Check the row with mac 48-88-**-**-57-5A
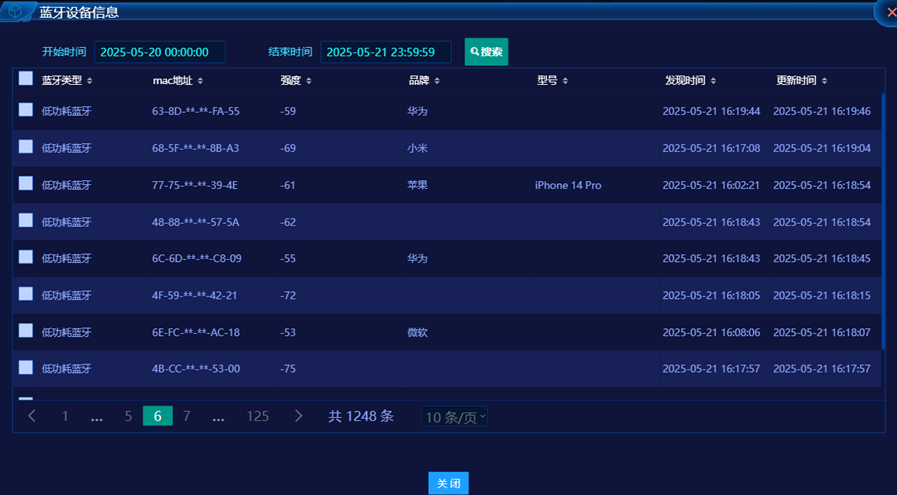 click(26, 220)
